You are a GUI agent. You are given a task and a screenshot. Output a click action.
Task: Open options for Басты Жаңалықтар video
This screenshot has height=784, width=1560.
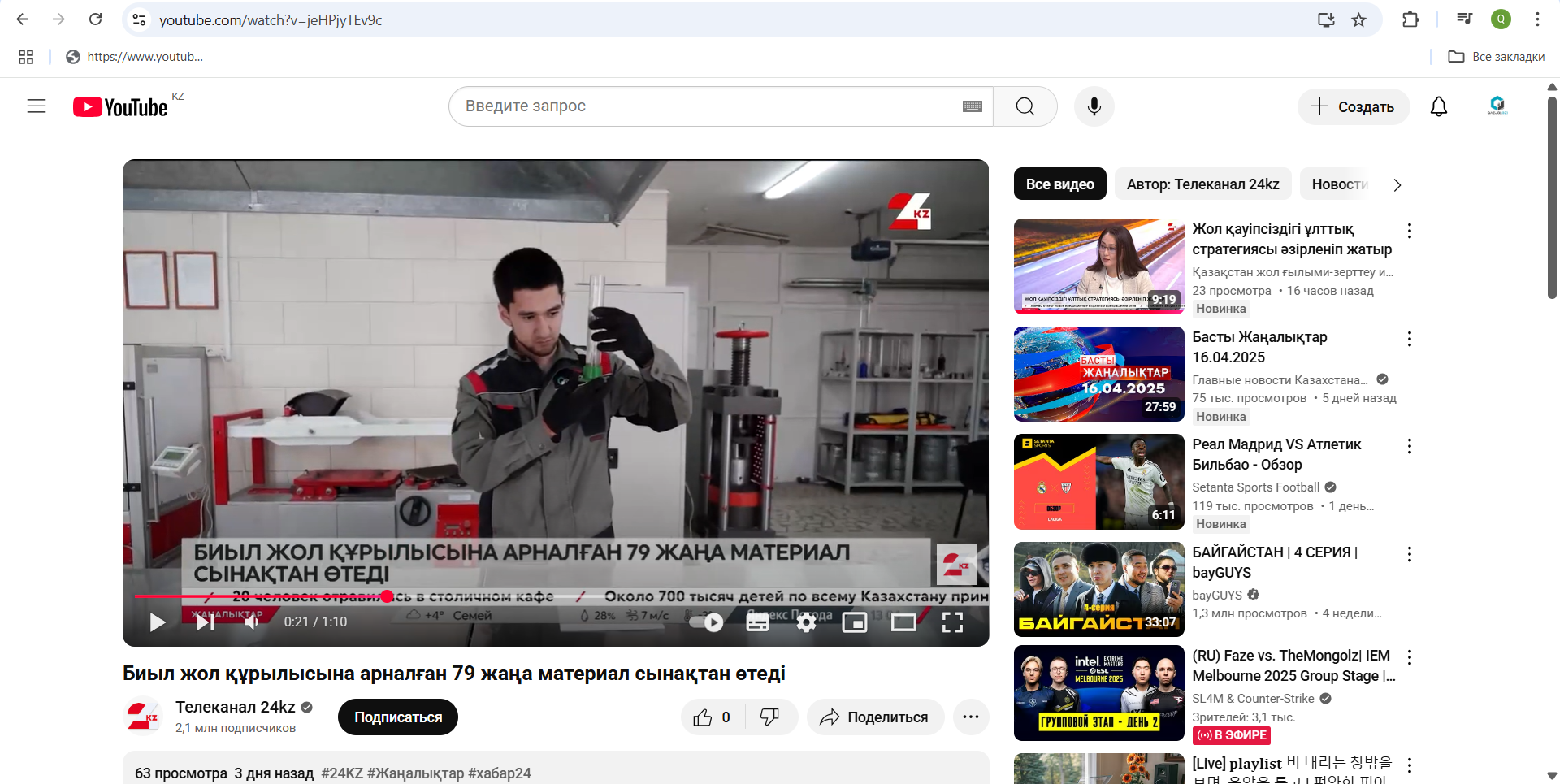1410,339
